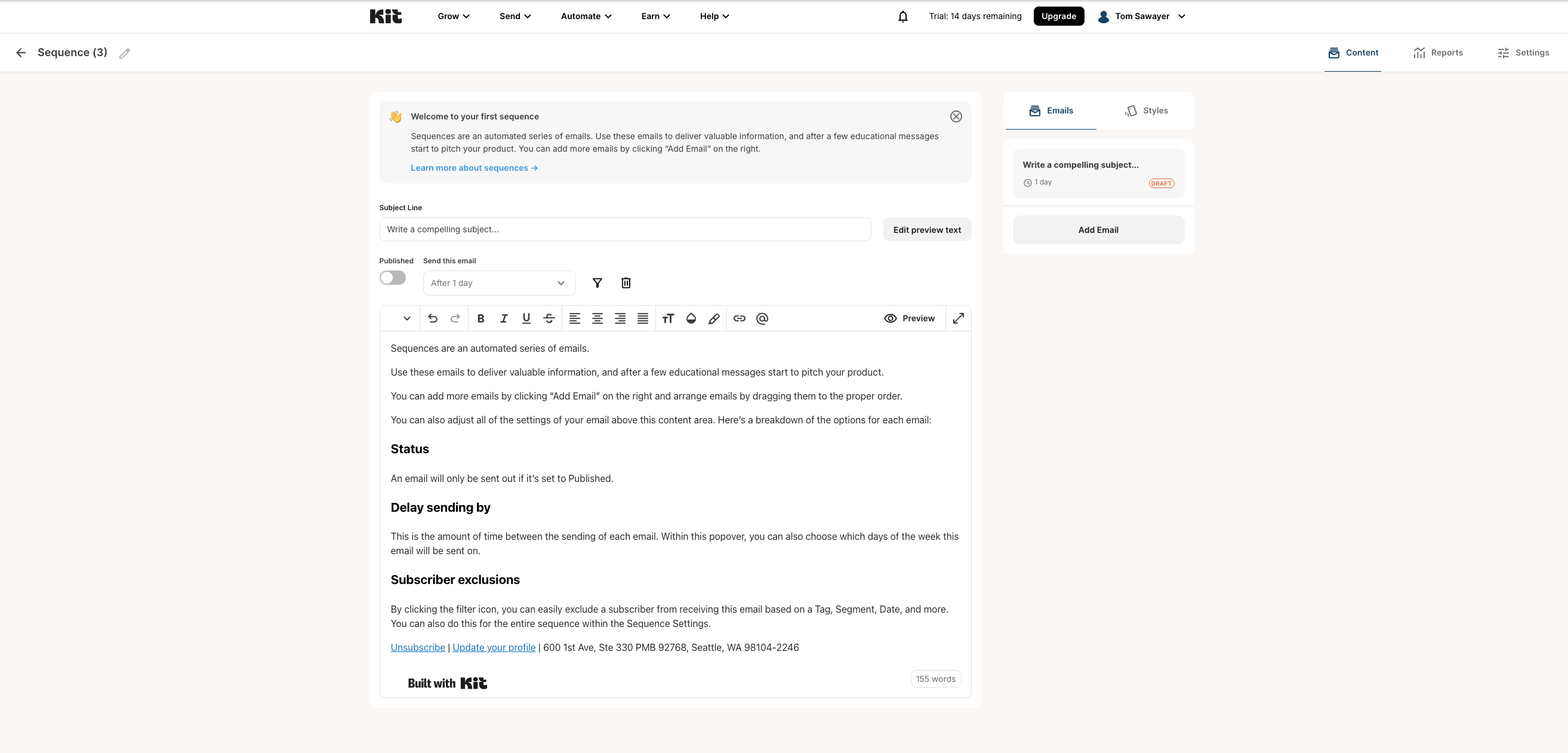Viewport: 1568px width, 753px height.
Task: Toggle italic formatting
Action: [503, 318]
